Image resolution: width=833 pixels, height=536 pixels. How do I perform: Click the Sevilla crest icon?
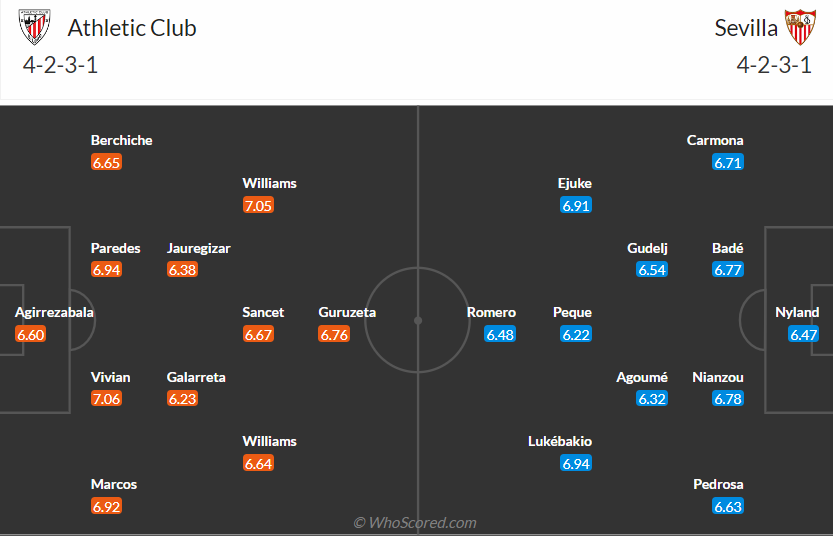[799, 28]
